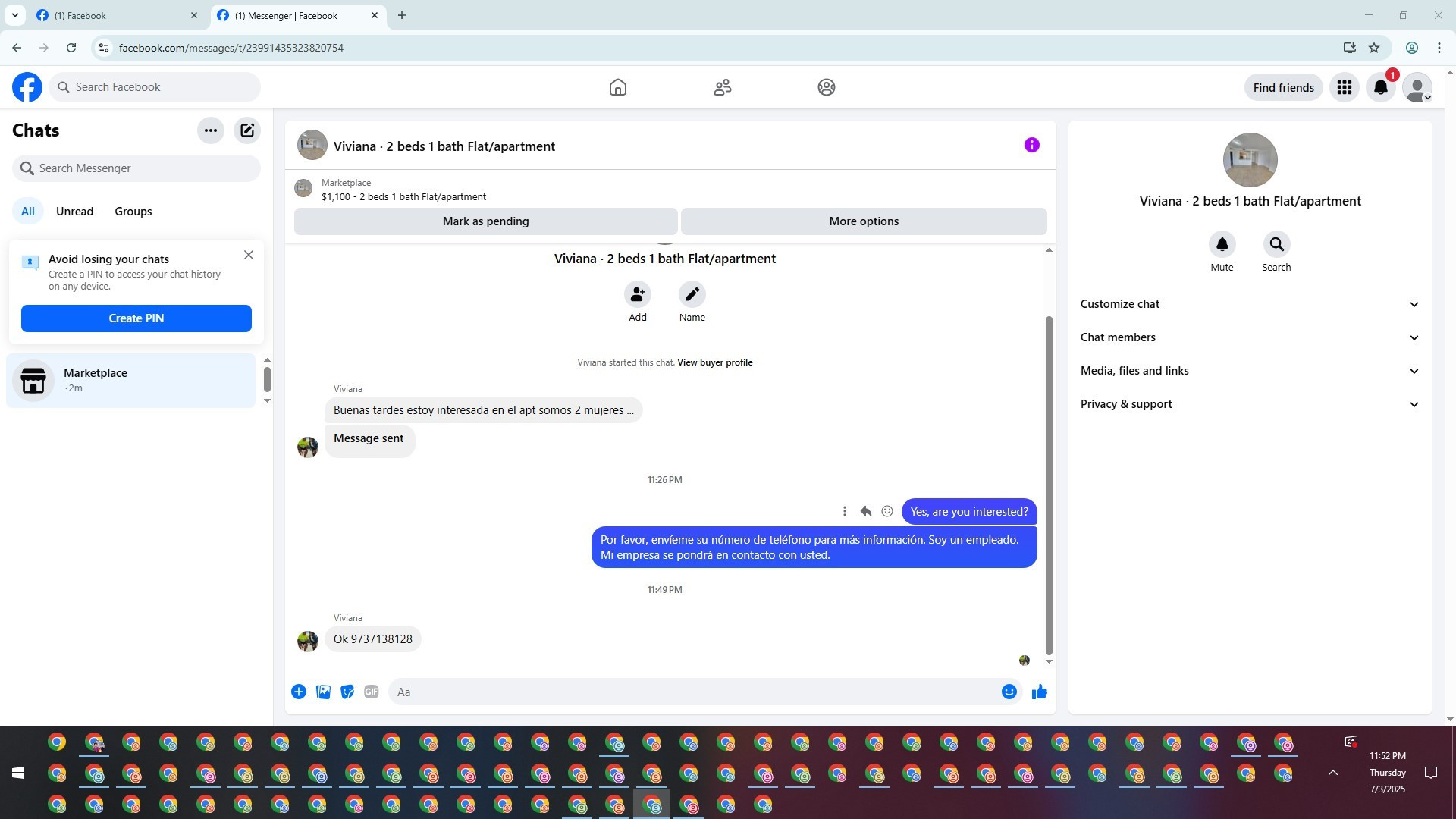Open the sticker chooser icon

[x=347, y=692]
